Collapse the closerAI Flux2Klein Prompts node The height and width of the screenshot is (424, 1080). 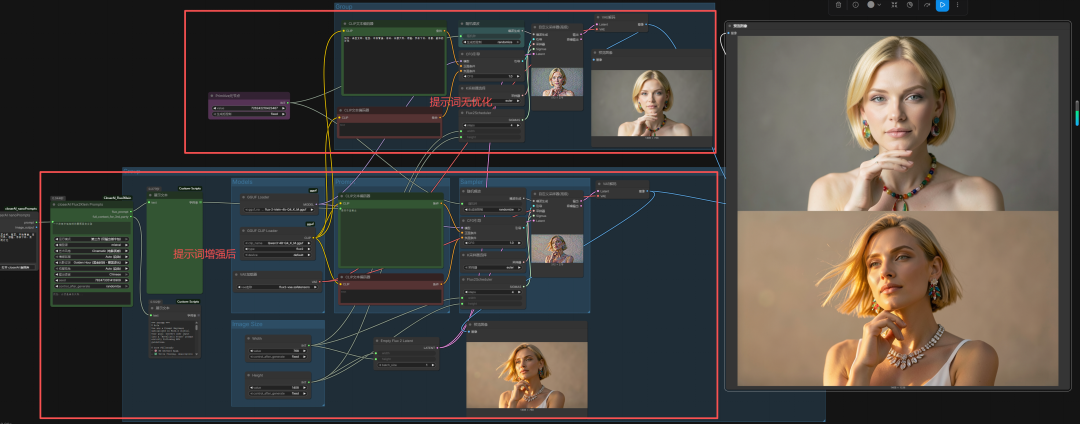pos(54,204)
